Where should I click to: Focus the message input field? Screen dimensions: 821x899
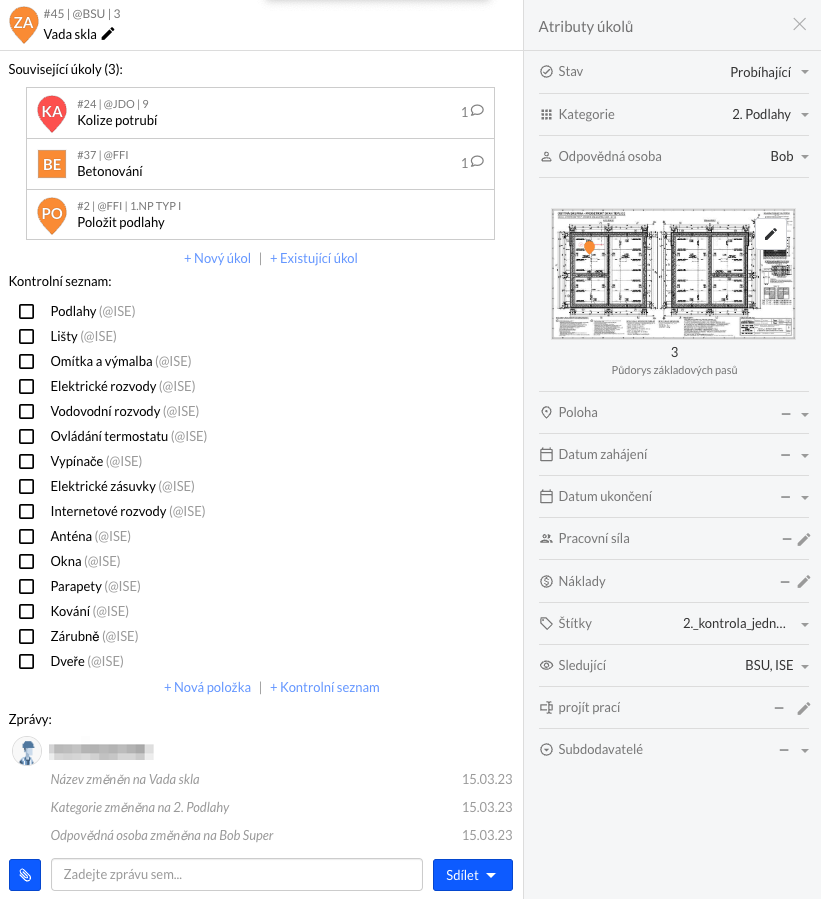[237, 875]
